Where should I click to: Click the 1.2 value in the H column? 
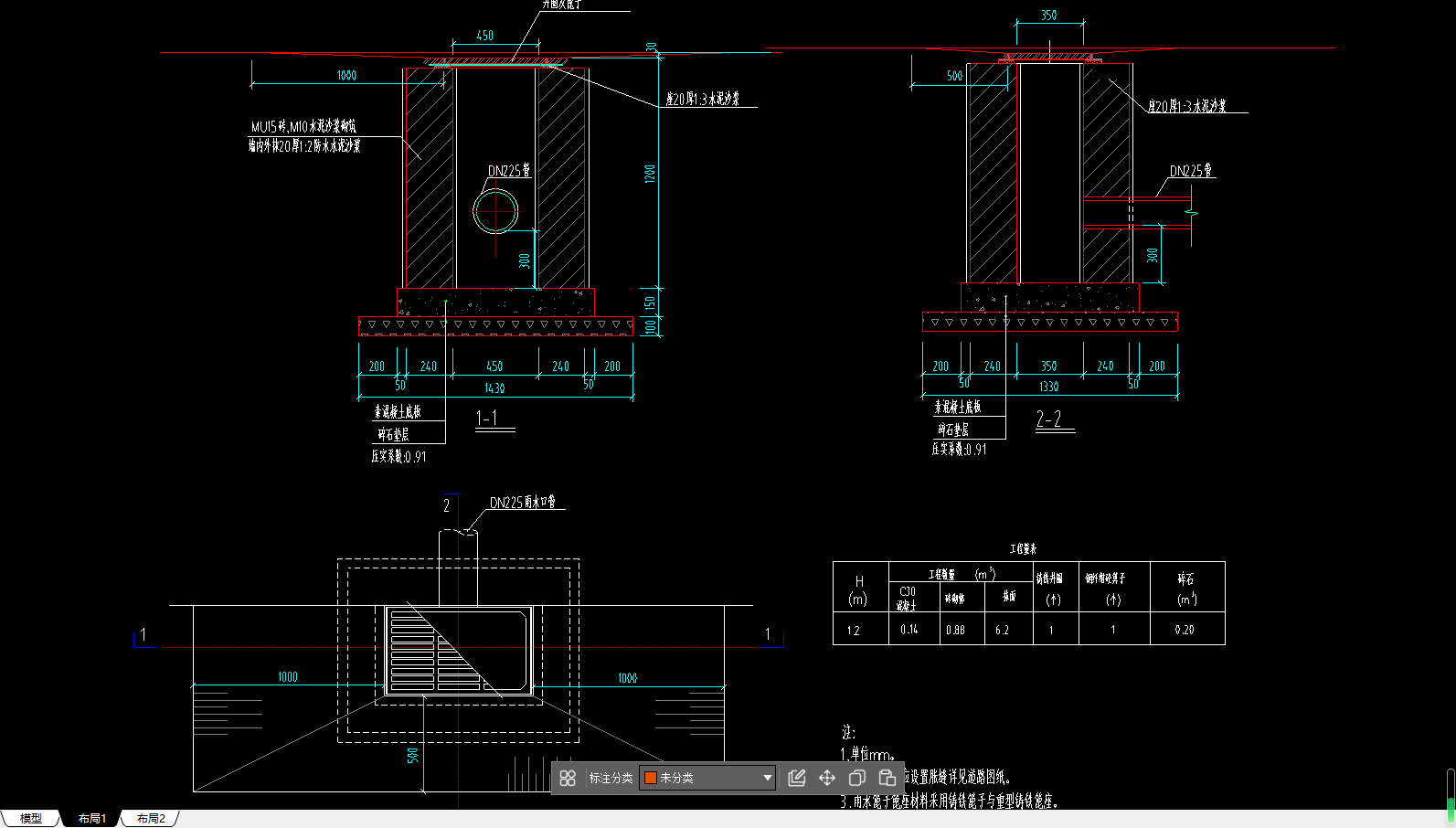click(x=853, y=630)
